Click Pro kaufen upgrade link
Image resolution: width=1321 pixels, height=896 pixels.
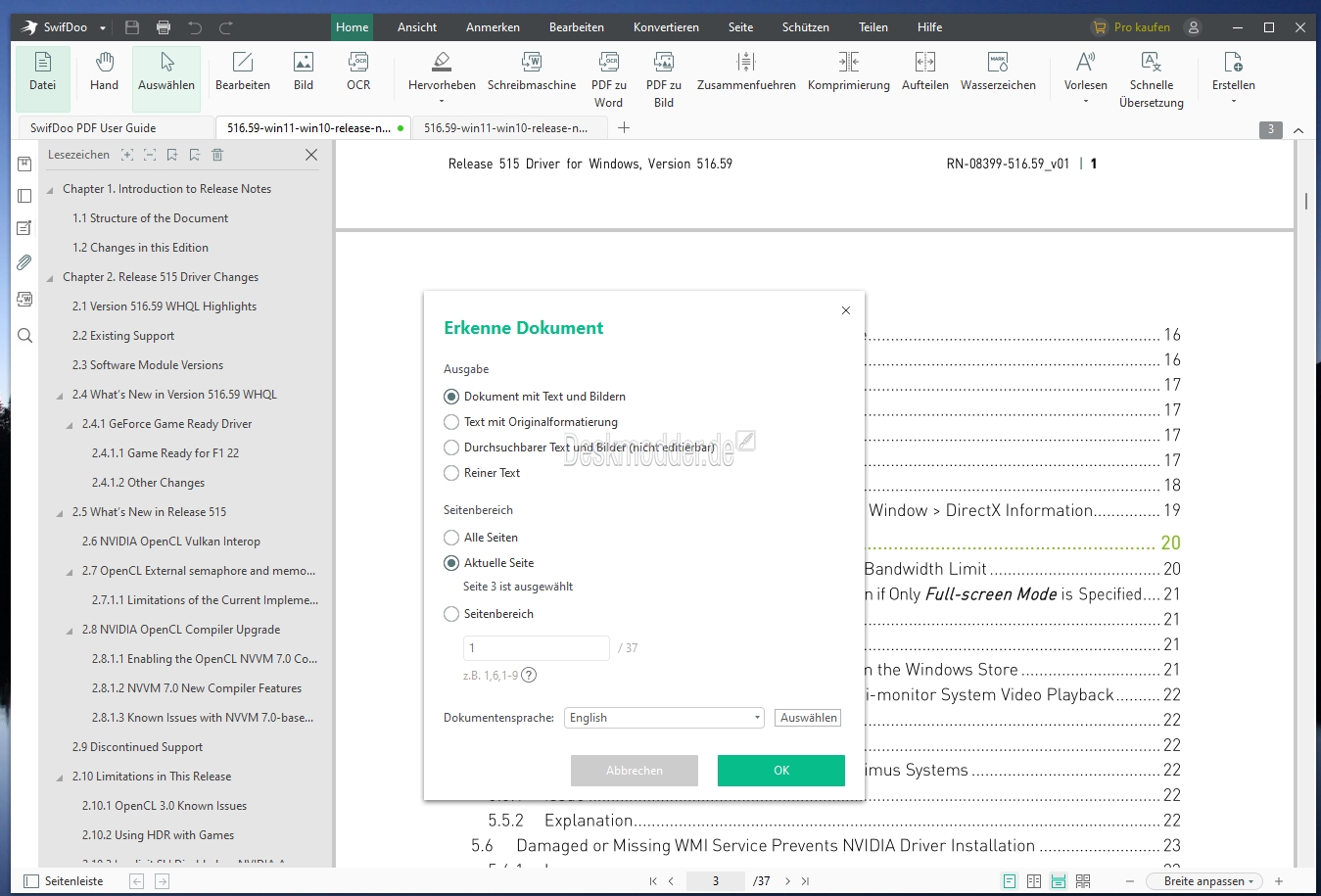(x=1131, y=27)
